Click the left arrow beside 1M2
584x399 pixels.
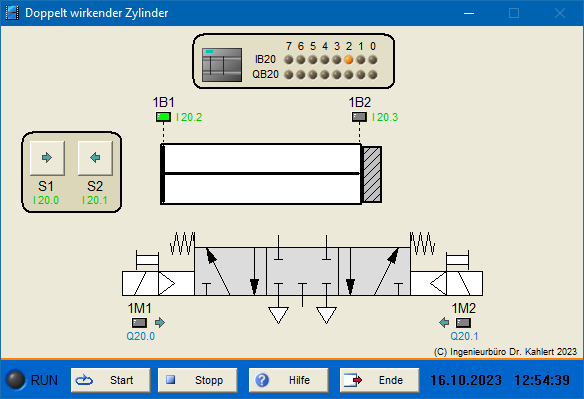pyautogui.click(x=444, y=323)
